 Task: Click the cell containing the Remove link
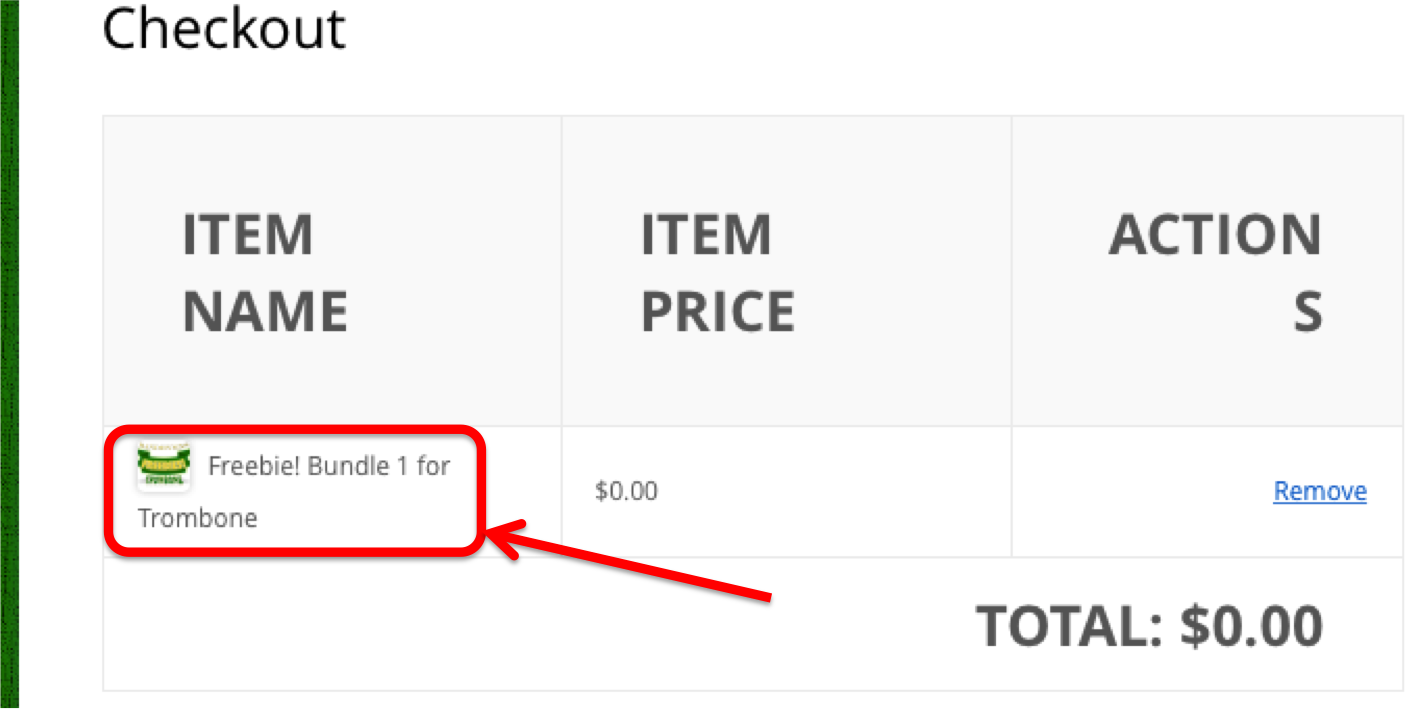point(1208,491)
